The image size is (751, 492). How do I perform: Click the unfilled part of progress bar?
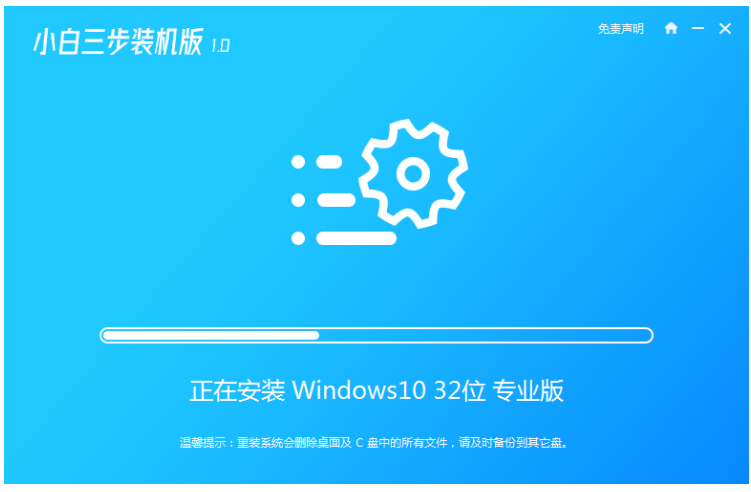tap(485, 335)
